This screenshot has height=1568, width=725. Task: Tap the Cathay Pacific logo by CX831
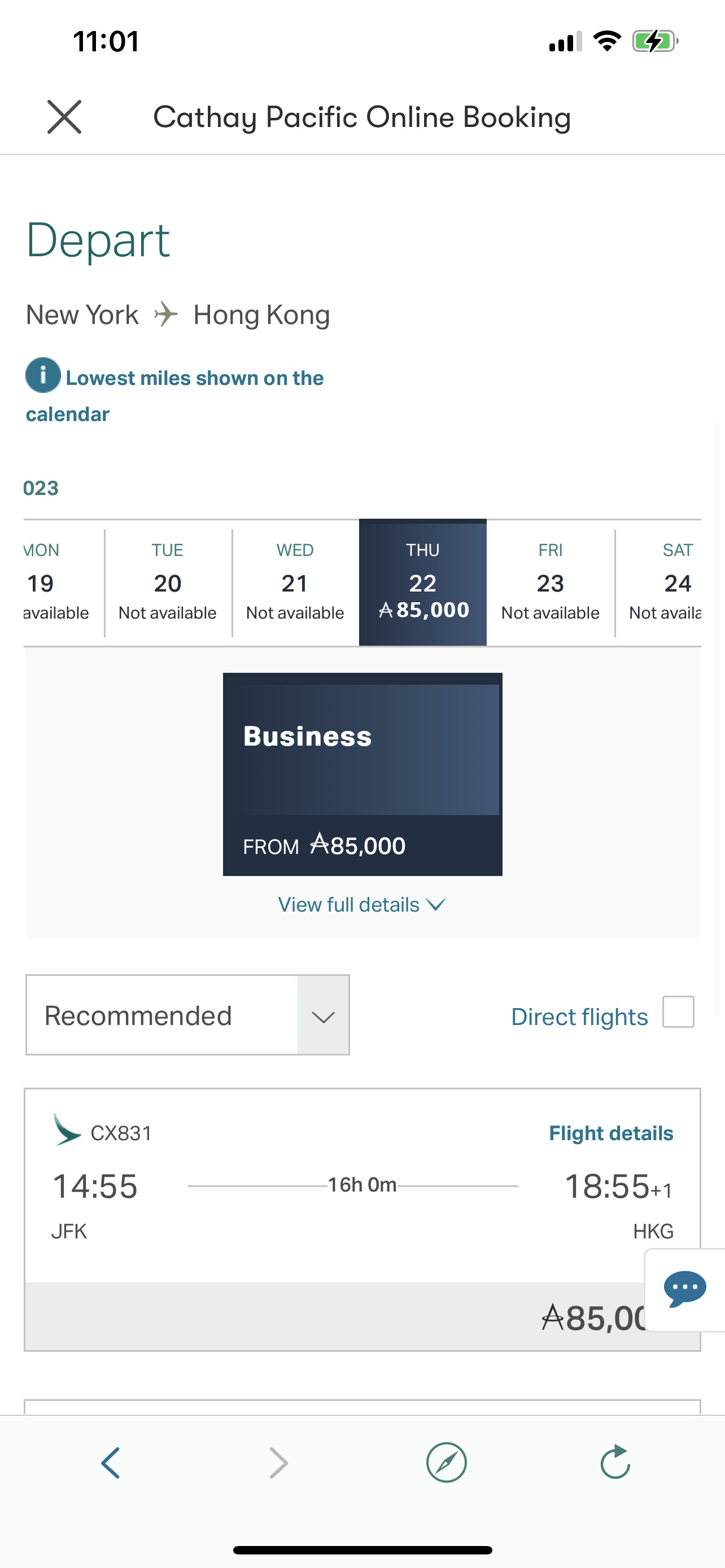pos(67,1131)
